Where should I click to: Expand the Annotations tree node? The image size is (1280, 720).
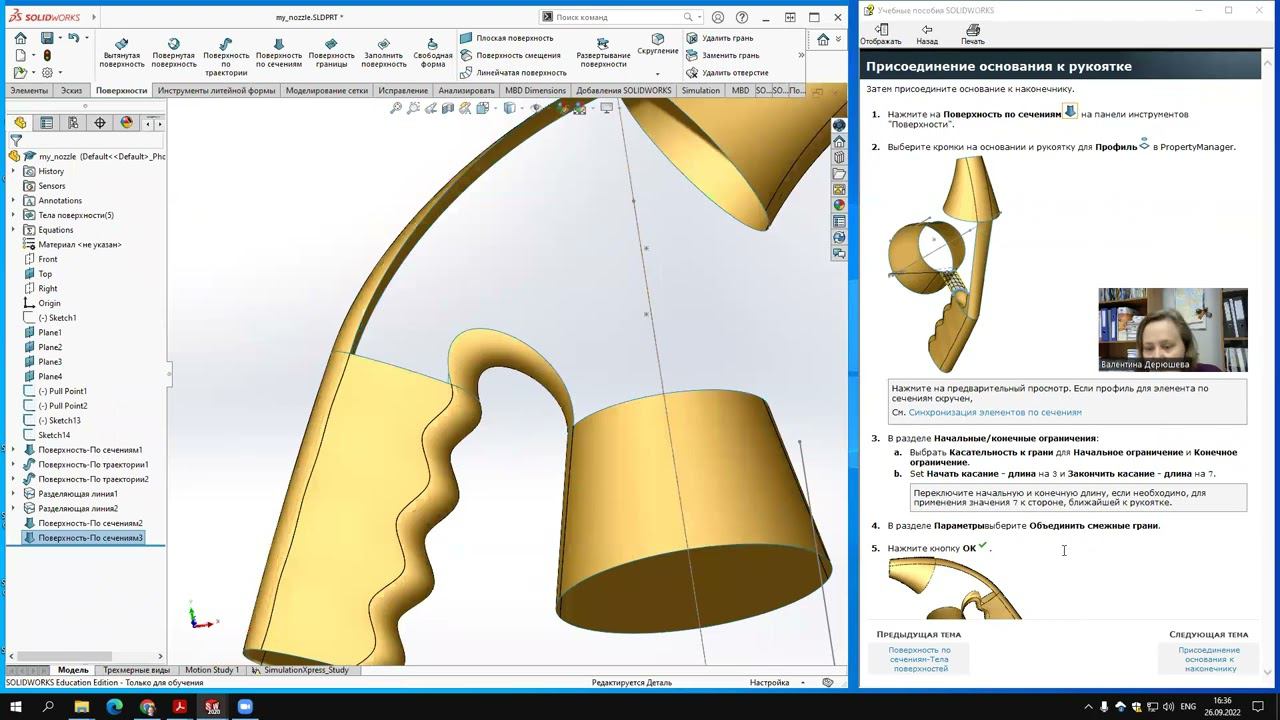coord(14,200)
